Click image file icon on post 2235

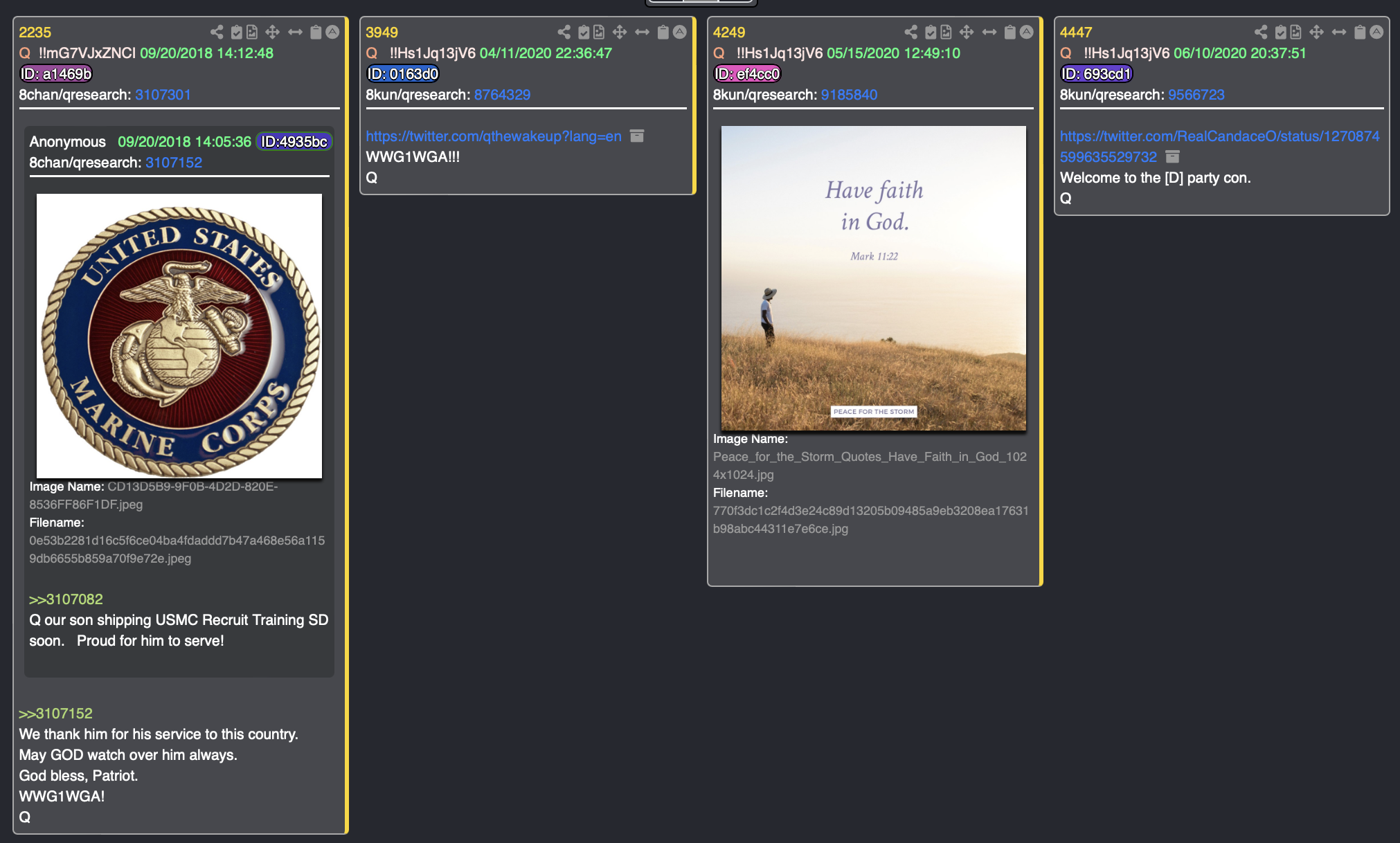[252, 32]
